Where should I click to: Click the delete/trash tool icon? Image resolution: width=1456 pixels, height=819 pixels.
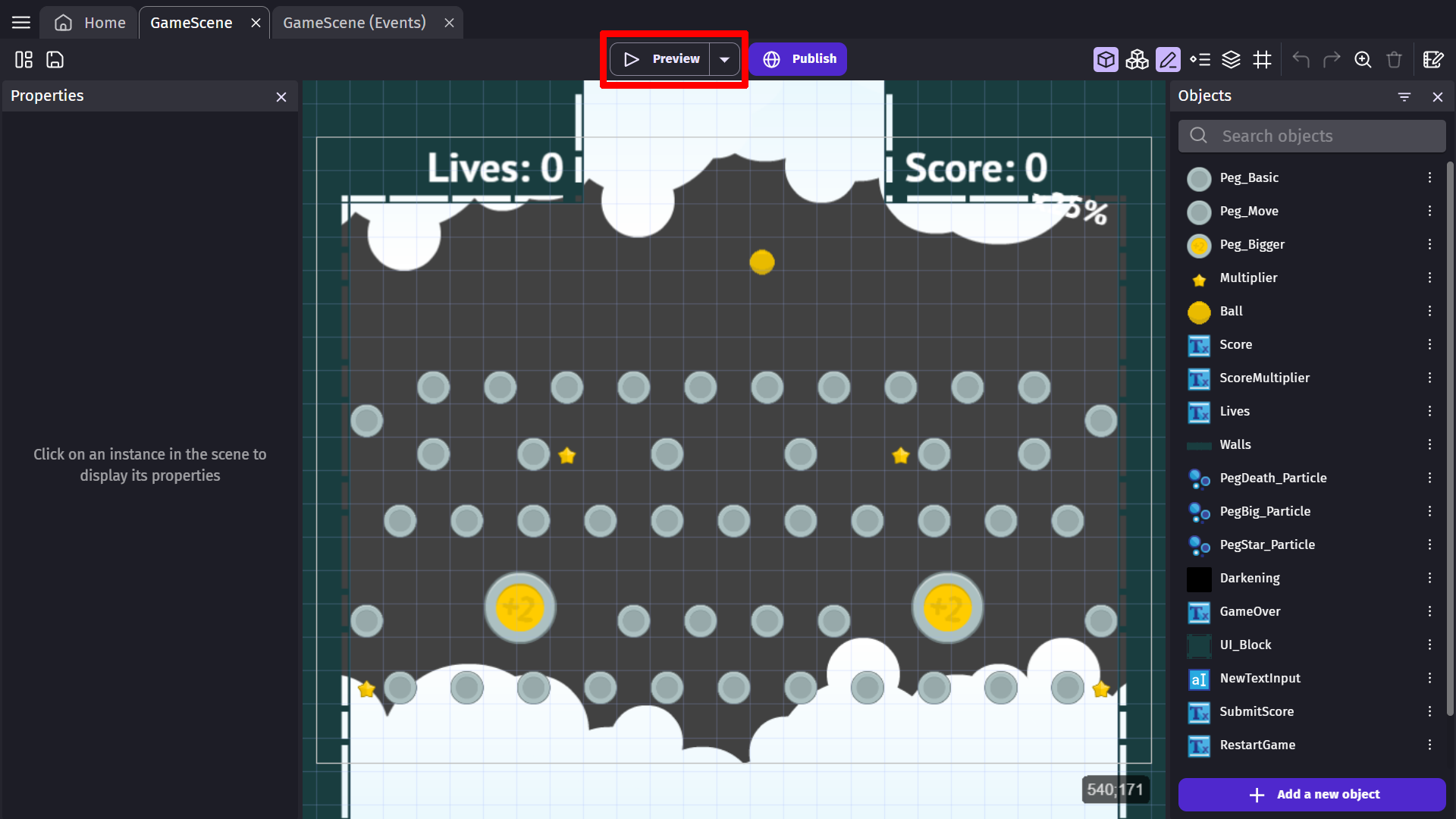pyautogui.click(x=1395, y=60)
